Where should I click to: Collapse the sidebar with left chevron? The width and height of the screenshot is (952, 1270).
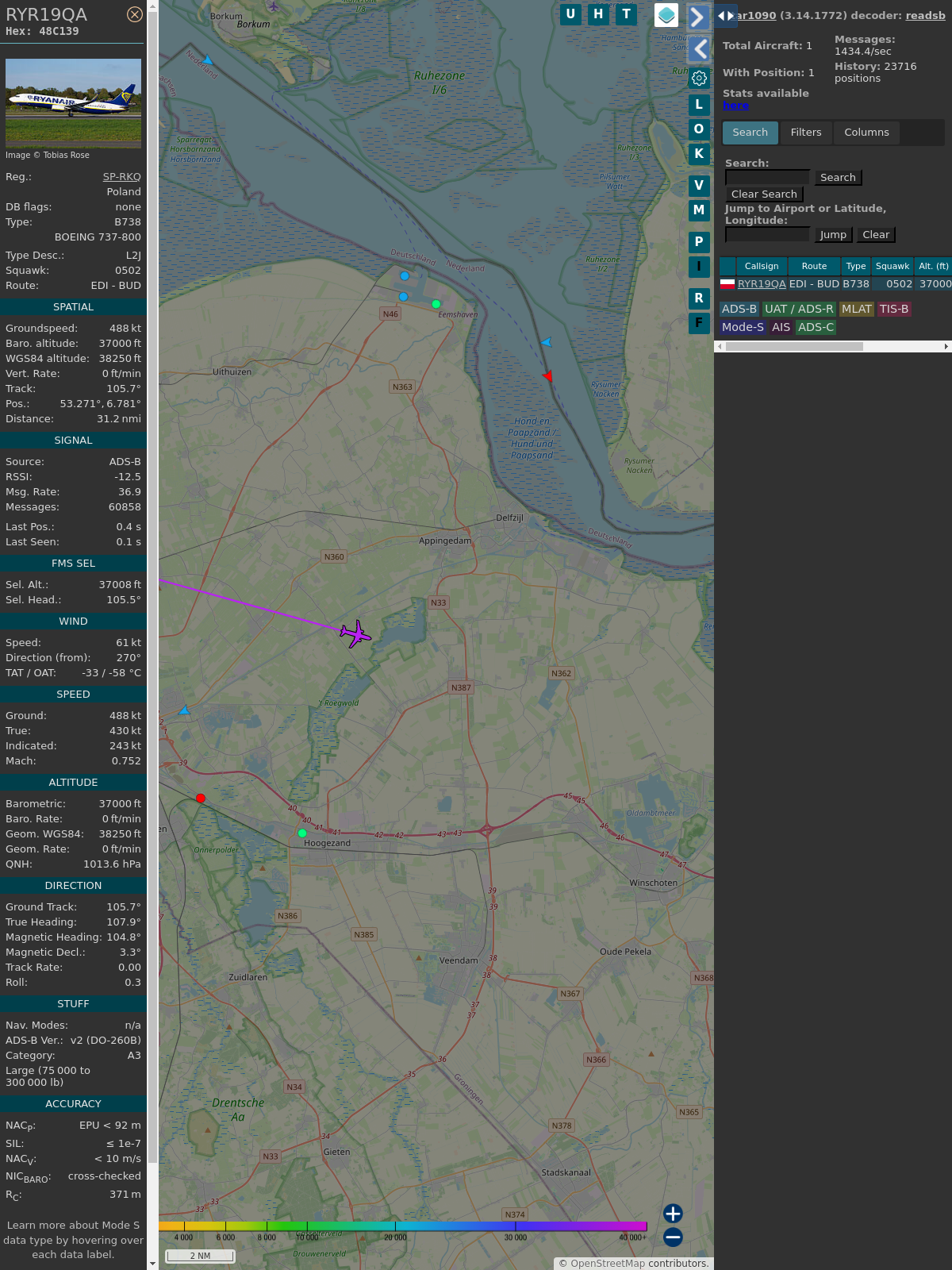(x=699, y=49)
